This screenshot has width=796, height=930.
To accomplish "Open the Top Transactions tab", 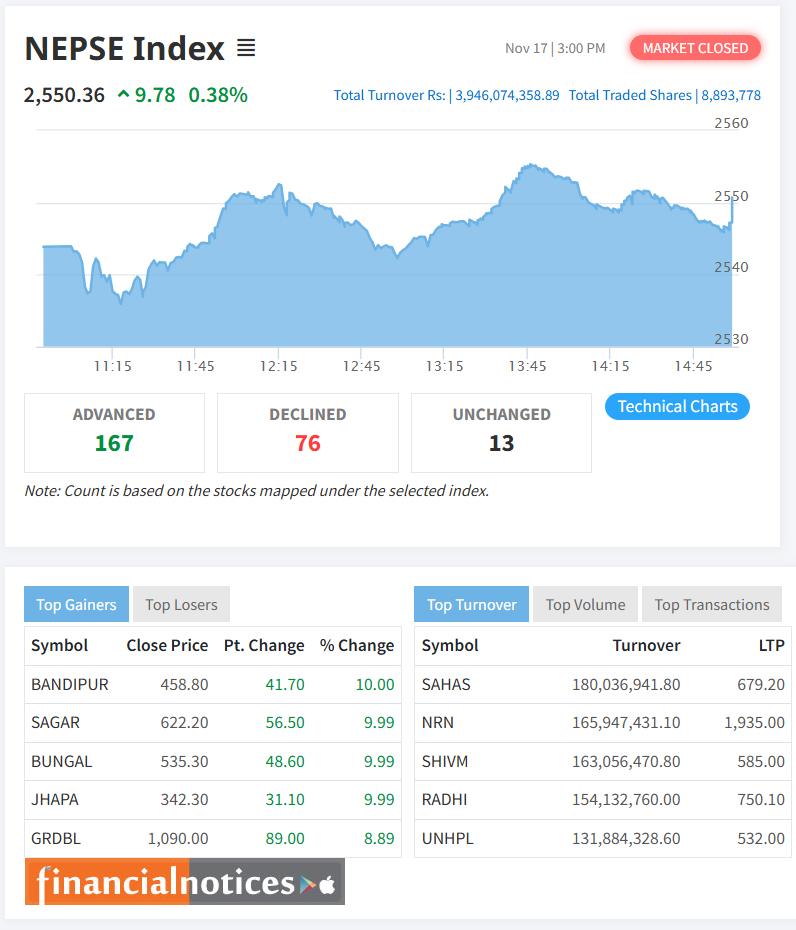I will [x=711, y=604].
